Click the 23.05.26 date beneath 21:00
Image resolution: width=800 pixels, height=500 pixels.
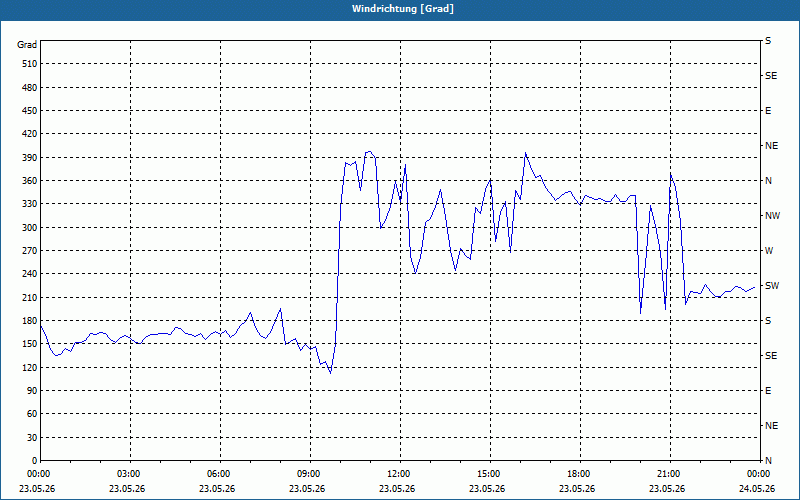(x=667, y=489)
